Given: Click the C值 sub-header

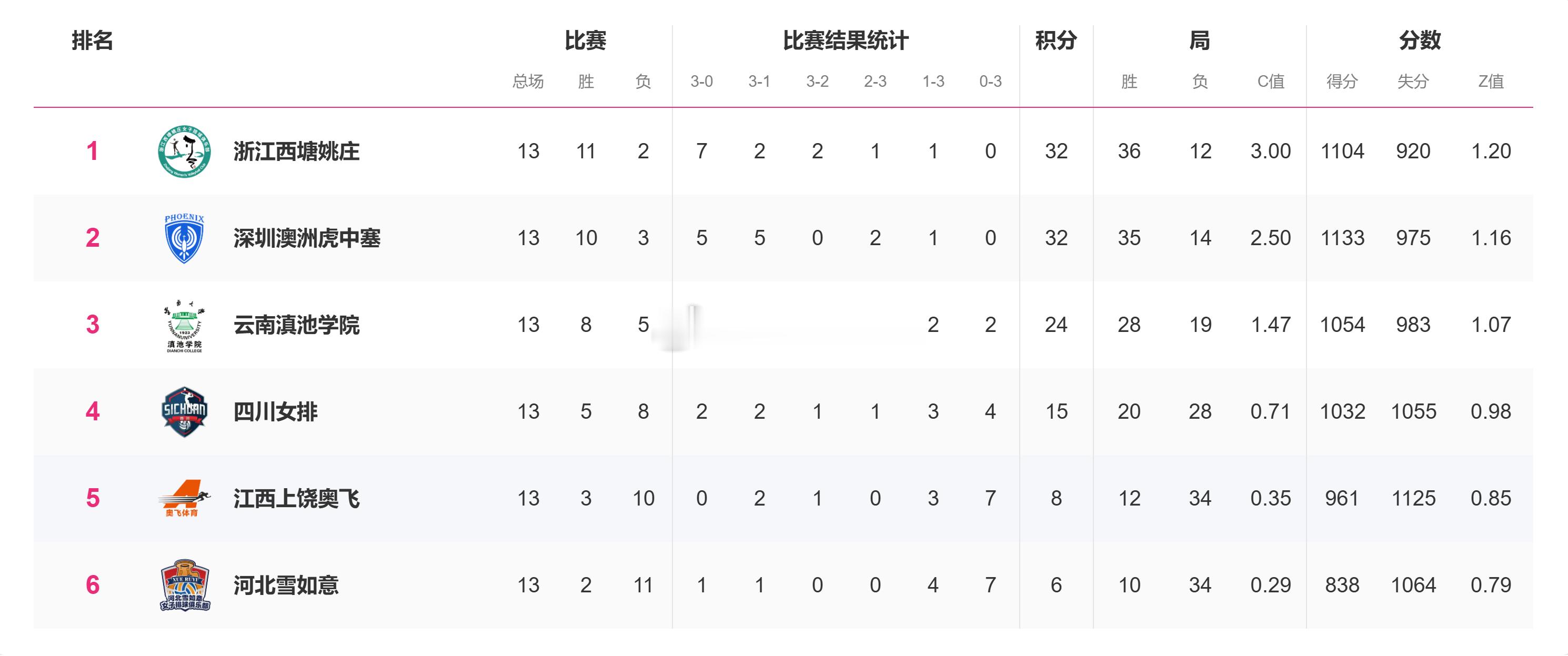Looking at the screenshot, I should click(x=1271, y=82).
